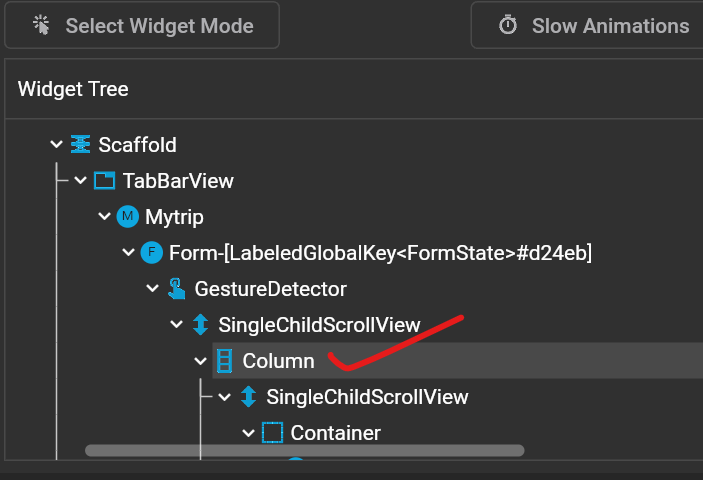Click the horizontal scrollbar of widget tree
This screenshot has width=703, height=480.
[x=305, y=451]
